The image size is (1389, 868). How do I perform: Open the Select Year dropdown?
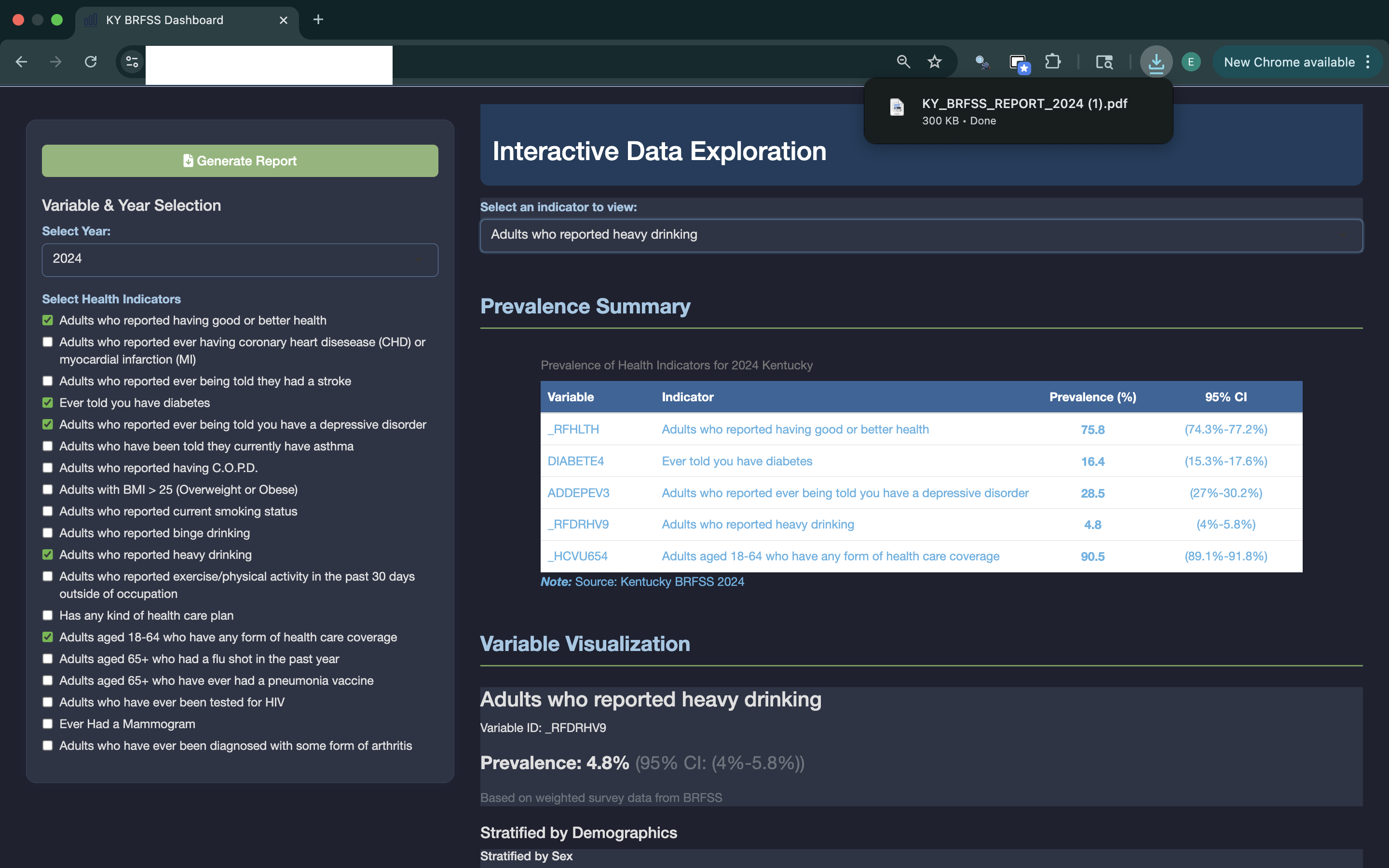pyautogui.click(x=240, y=259)
